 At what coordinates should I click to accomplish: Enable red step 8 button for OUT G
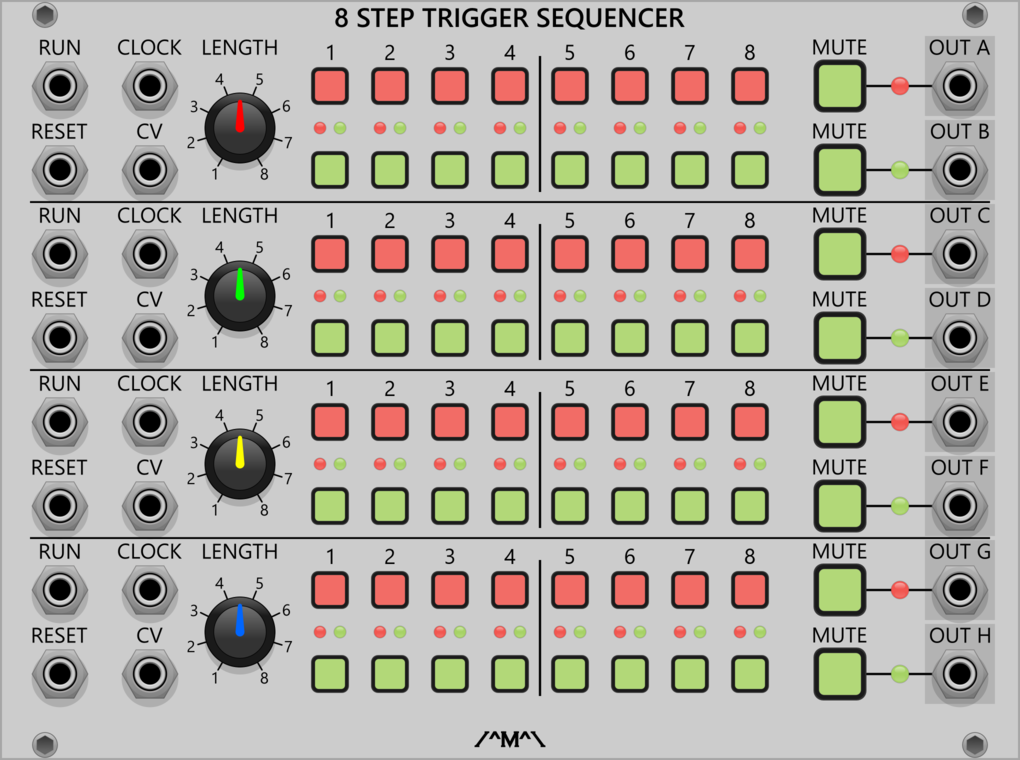pos(749,590)
